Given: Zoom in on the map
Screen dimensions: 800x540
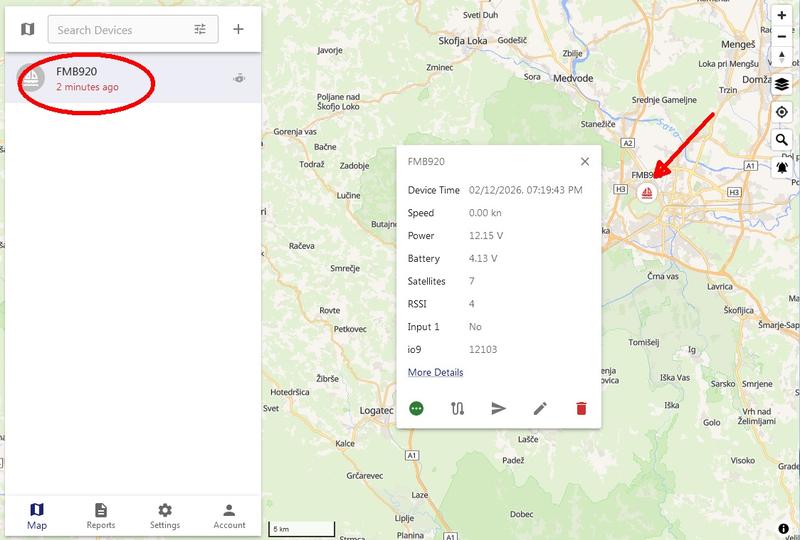Looking at the screenshot, I should click(x=782, y=15).
